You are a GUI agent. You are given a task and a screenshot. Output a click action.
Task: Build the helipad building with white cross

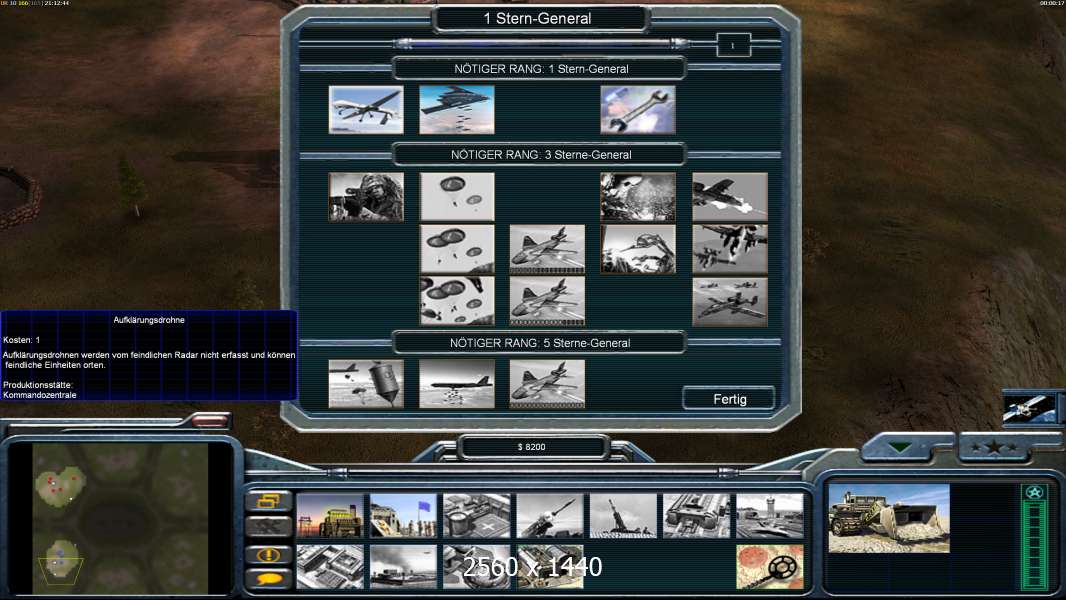coord(477,516)
